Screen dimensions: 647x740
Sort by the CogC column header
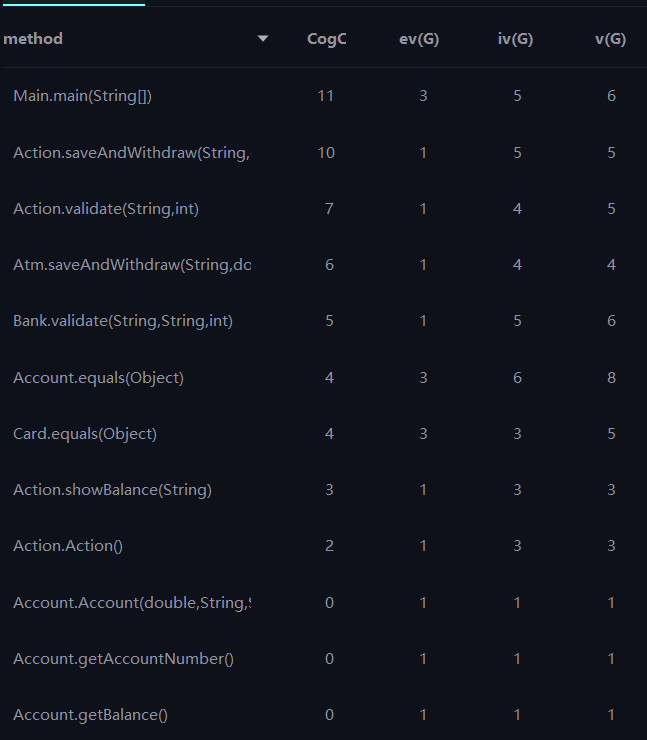(x=327, y=39)
